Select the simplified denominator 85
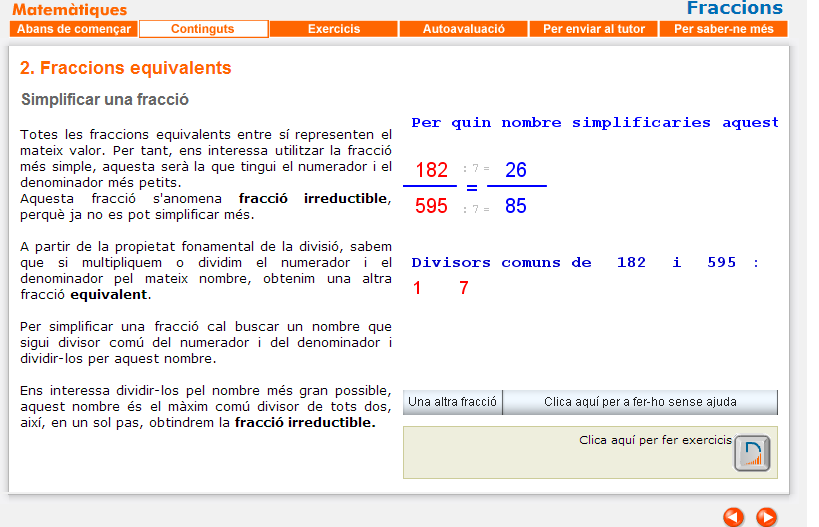This screenshot has width=819, height=527. coord(516,207)
